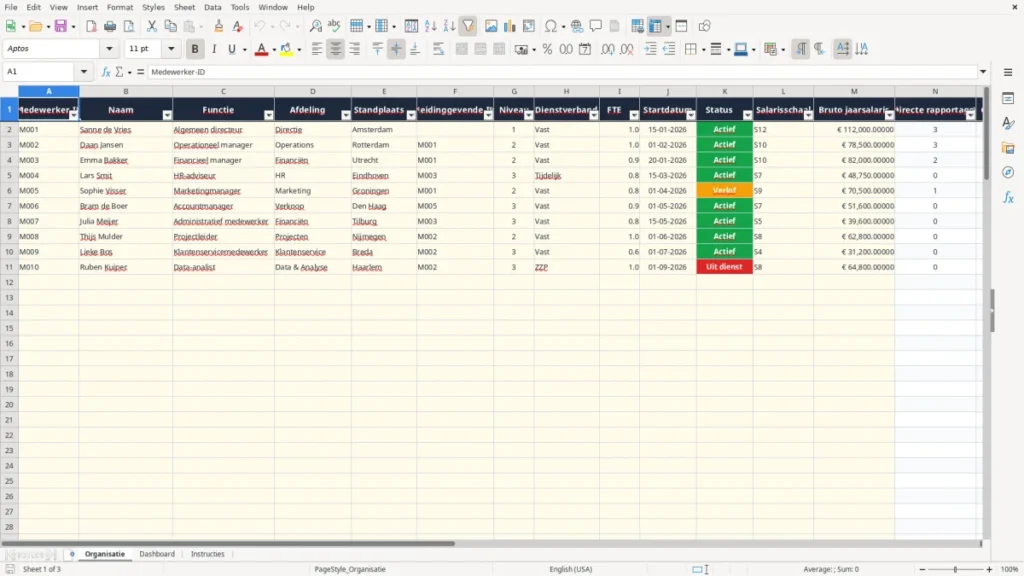Open the Sheet menu
Image resolution: width=1024 pixels, height=576 pixels.
click(184, 7)
